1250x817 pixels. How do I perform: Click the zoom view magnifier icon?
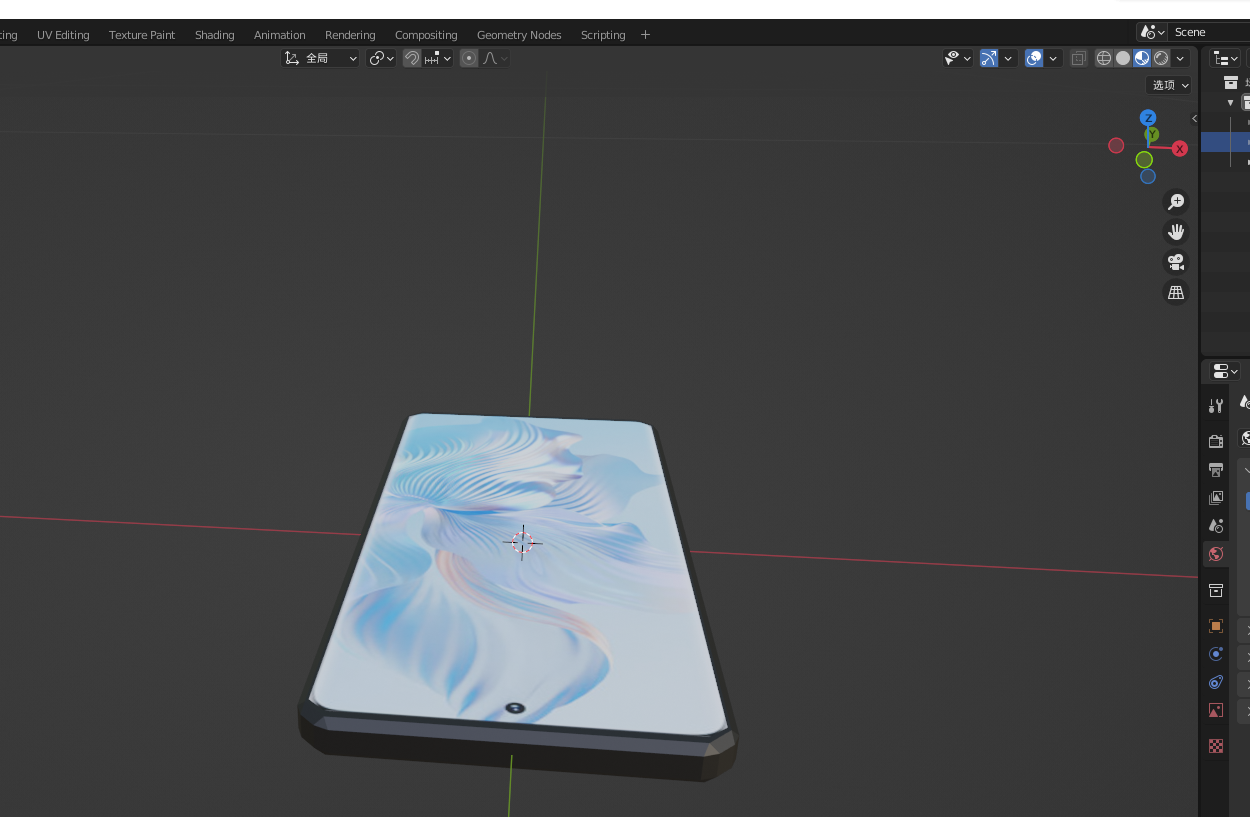[1176, 202]
